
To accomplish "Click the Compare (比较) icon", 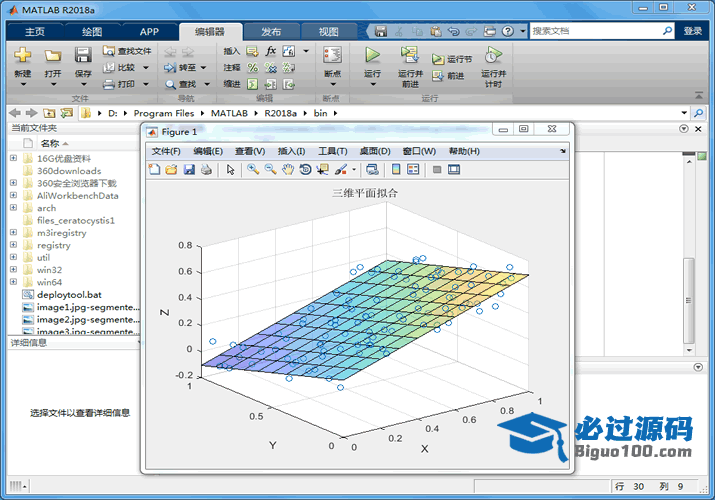I will (109, 67).
